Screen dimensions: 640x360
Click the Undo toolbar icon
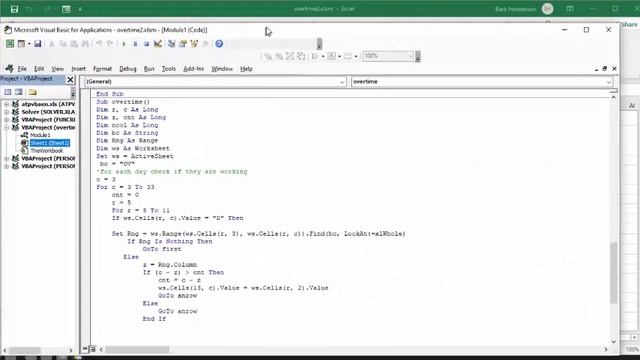tap(99, 44)
